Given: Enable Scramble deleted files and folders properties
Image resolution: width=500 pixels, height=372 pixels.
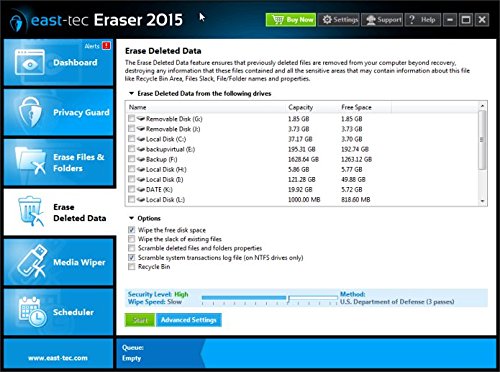Looking at the screenshot, I should tap(132, 248).
